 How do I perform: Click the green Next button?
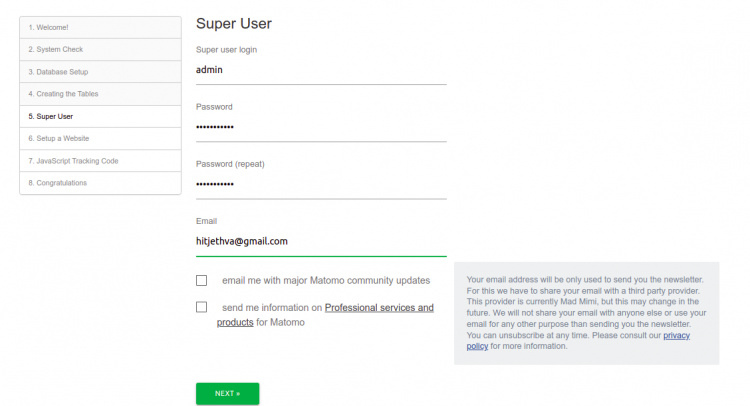[x=227, y=394]
